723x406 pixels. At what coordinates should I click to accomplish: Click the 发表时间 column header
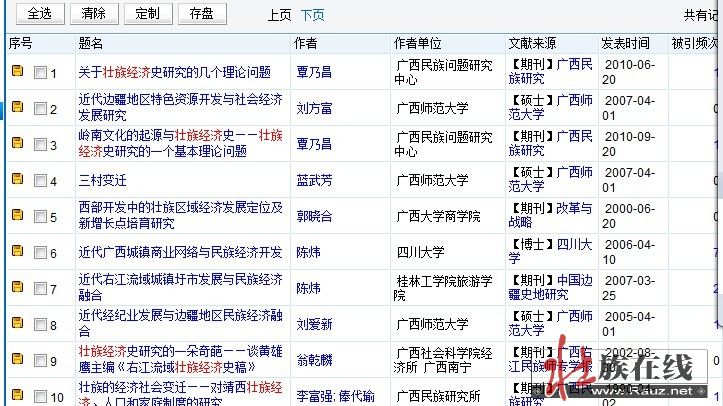[625, 43]
